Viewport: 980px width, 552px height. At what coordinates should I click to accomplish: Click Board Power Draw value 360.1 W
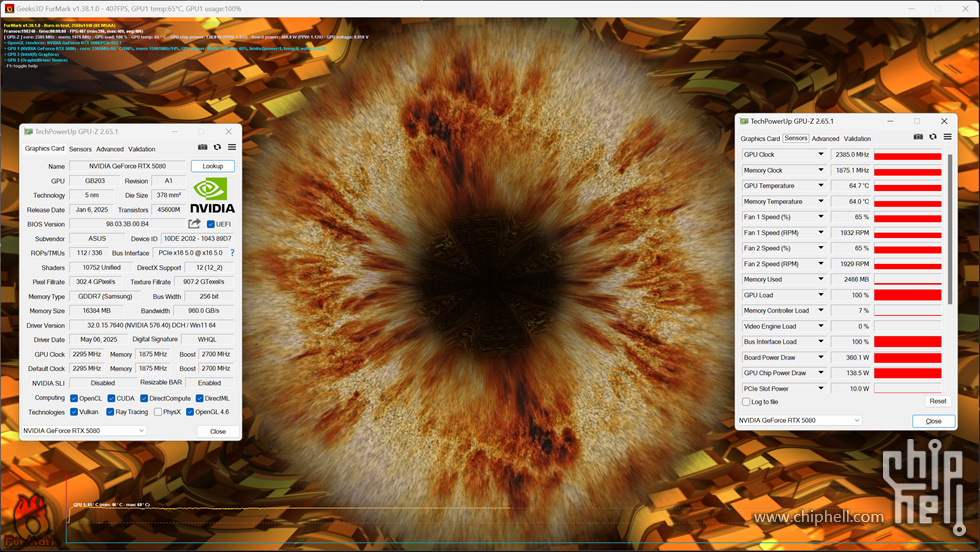850,358
